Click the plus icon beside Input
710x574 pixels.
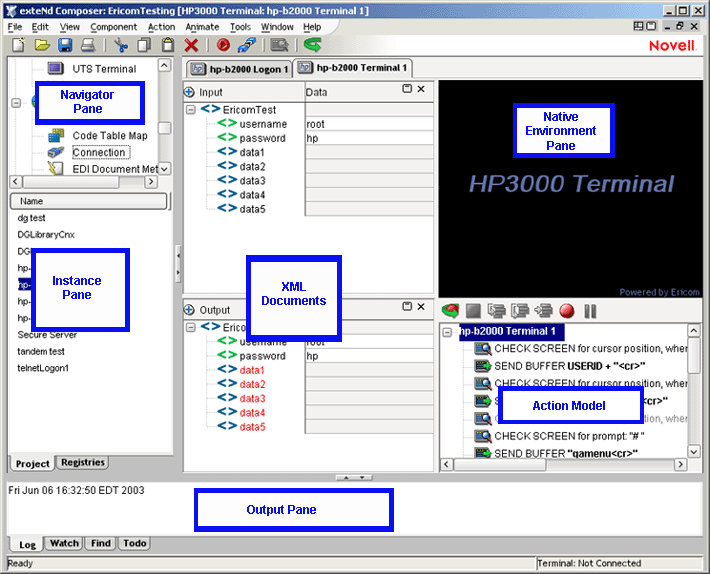click(189, 92)
